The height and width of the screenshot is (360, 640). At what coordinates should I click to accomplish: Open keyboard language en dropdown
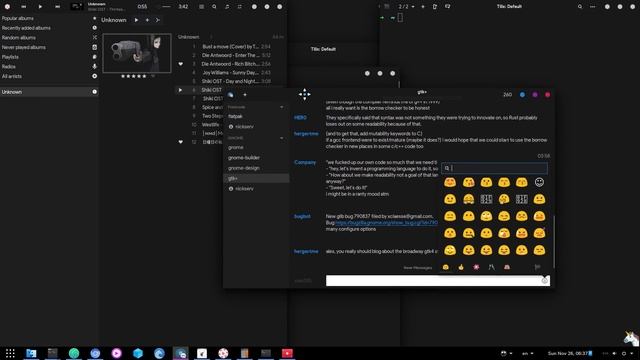click(x=528, y=353)
